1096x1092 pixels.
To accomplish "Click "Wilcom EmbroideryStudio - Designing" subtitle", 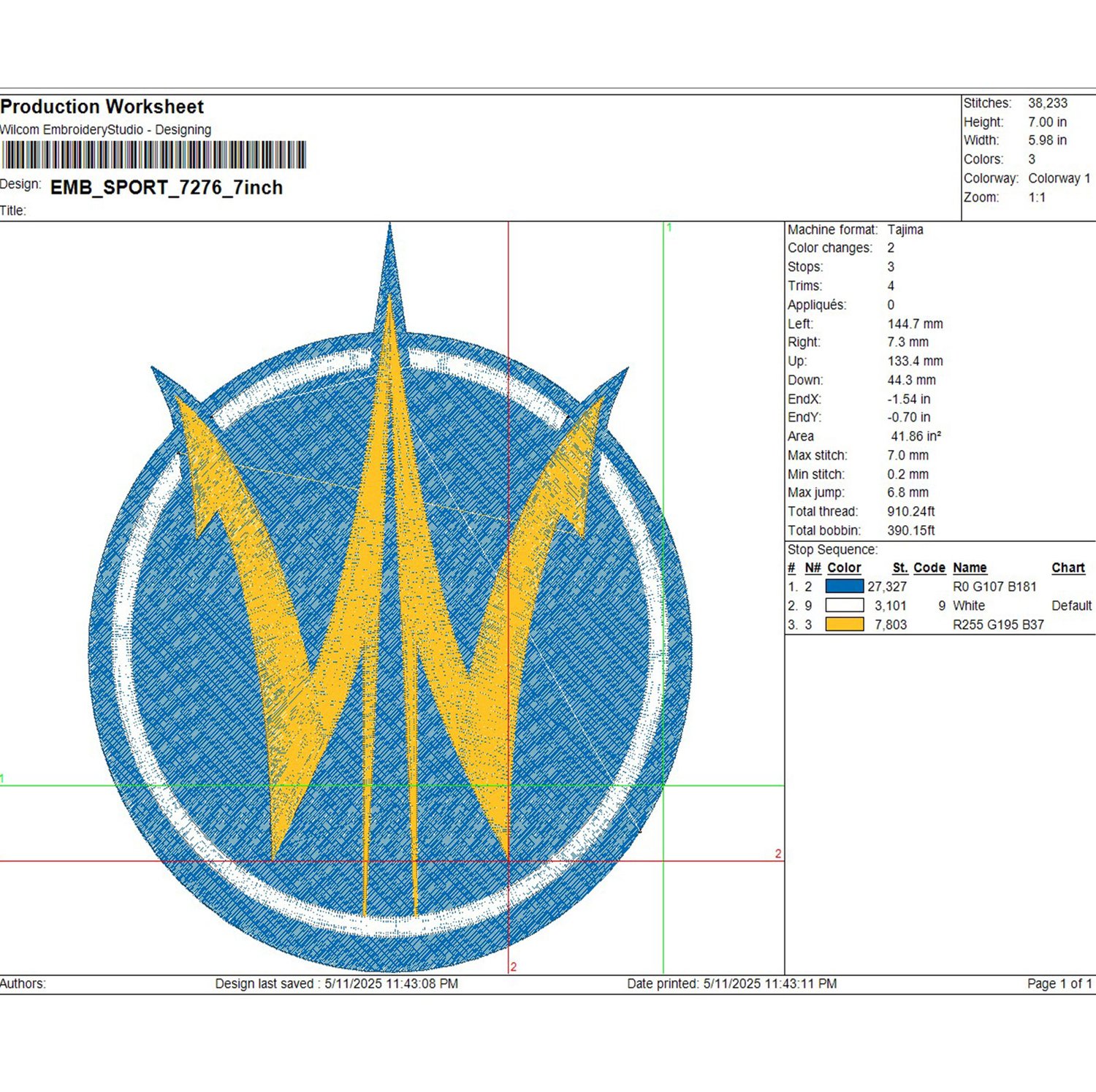I will click(x=106, y=130).
